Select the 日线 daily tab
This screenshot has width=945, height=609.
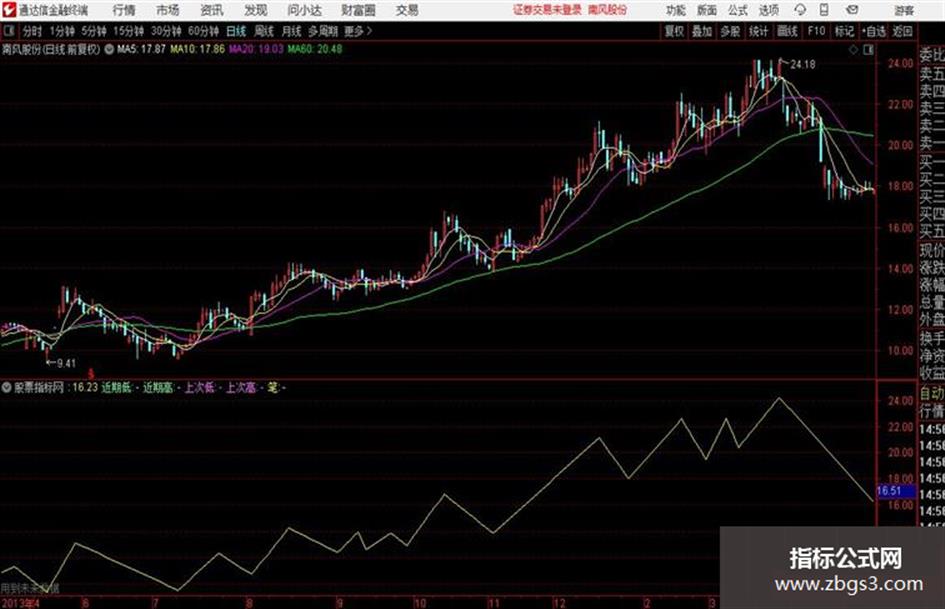(236, 31)
